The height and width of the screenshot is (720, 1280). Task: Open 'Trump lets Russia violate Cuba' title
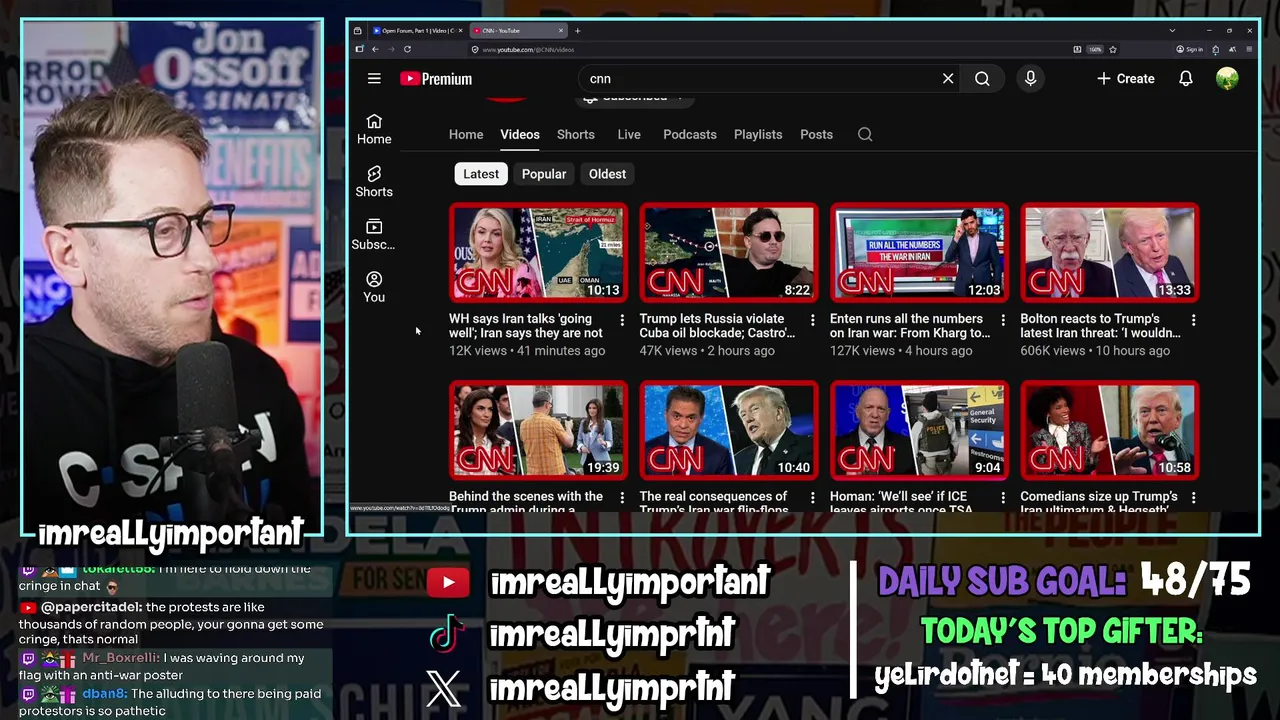click(717, 326)
